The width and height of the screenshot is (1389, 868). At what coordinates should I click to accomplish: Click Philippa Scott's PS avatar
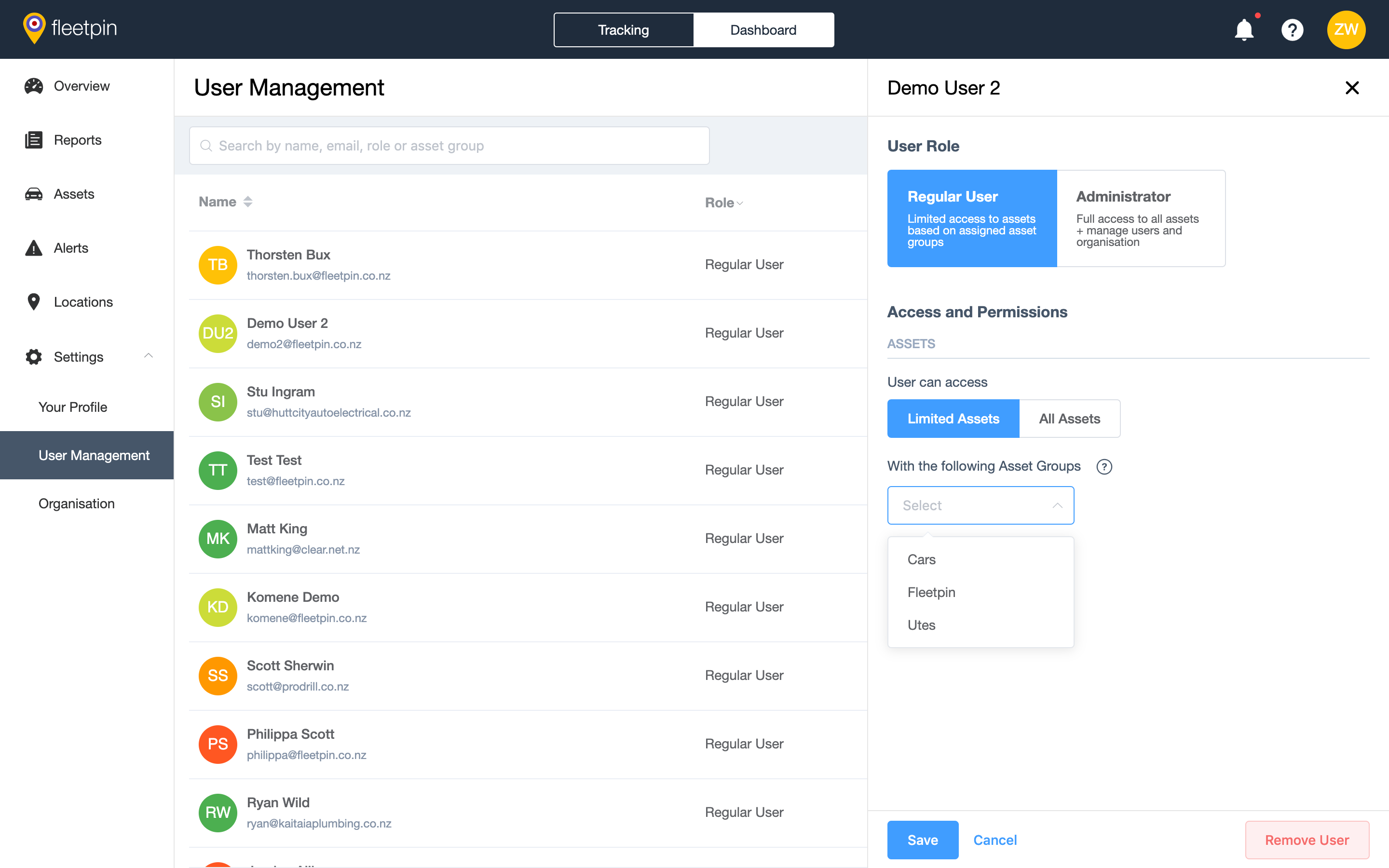218,744
